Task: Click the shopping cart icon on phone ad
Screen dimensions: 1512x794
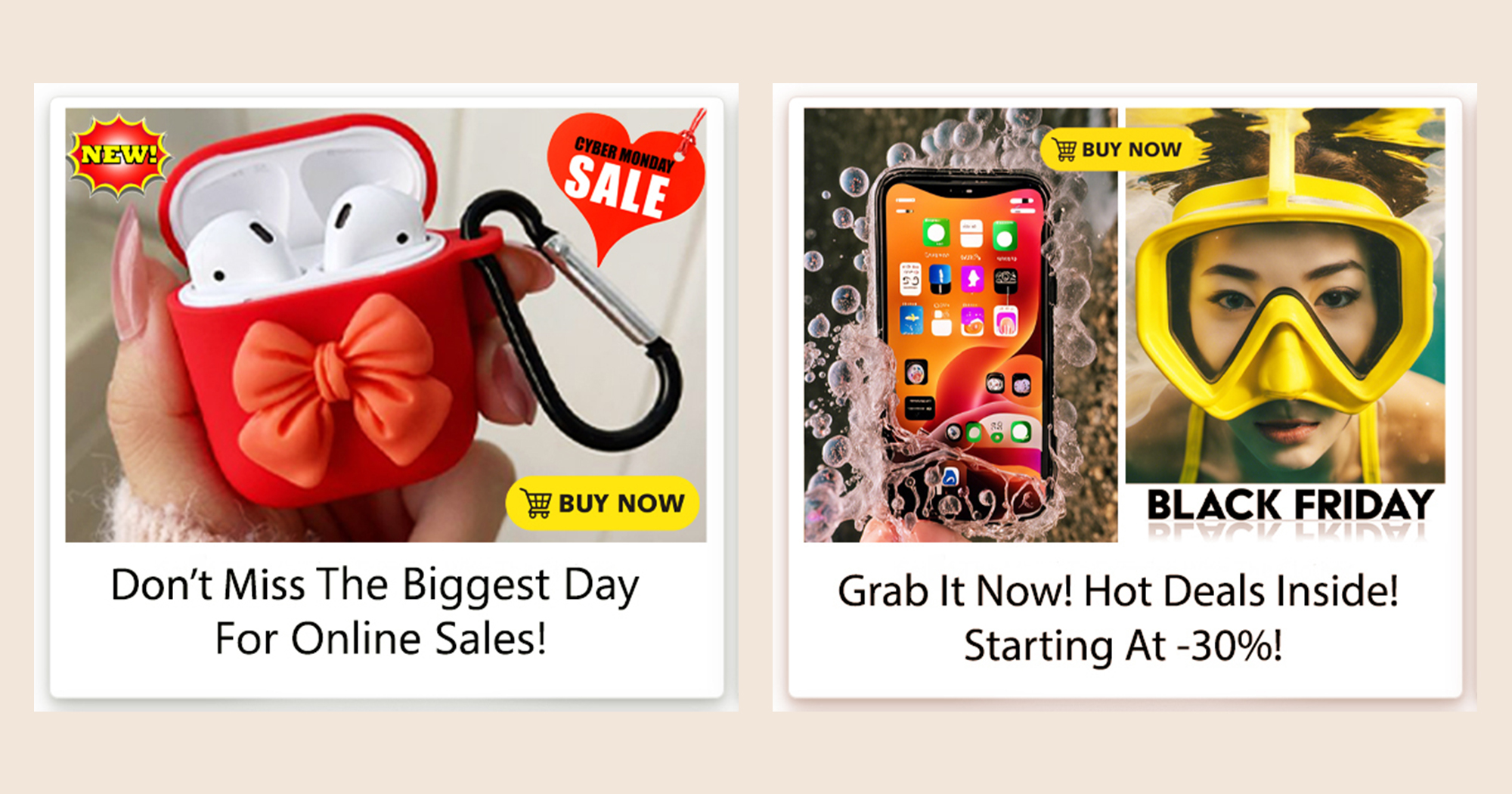Action: point(1064,150)
